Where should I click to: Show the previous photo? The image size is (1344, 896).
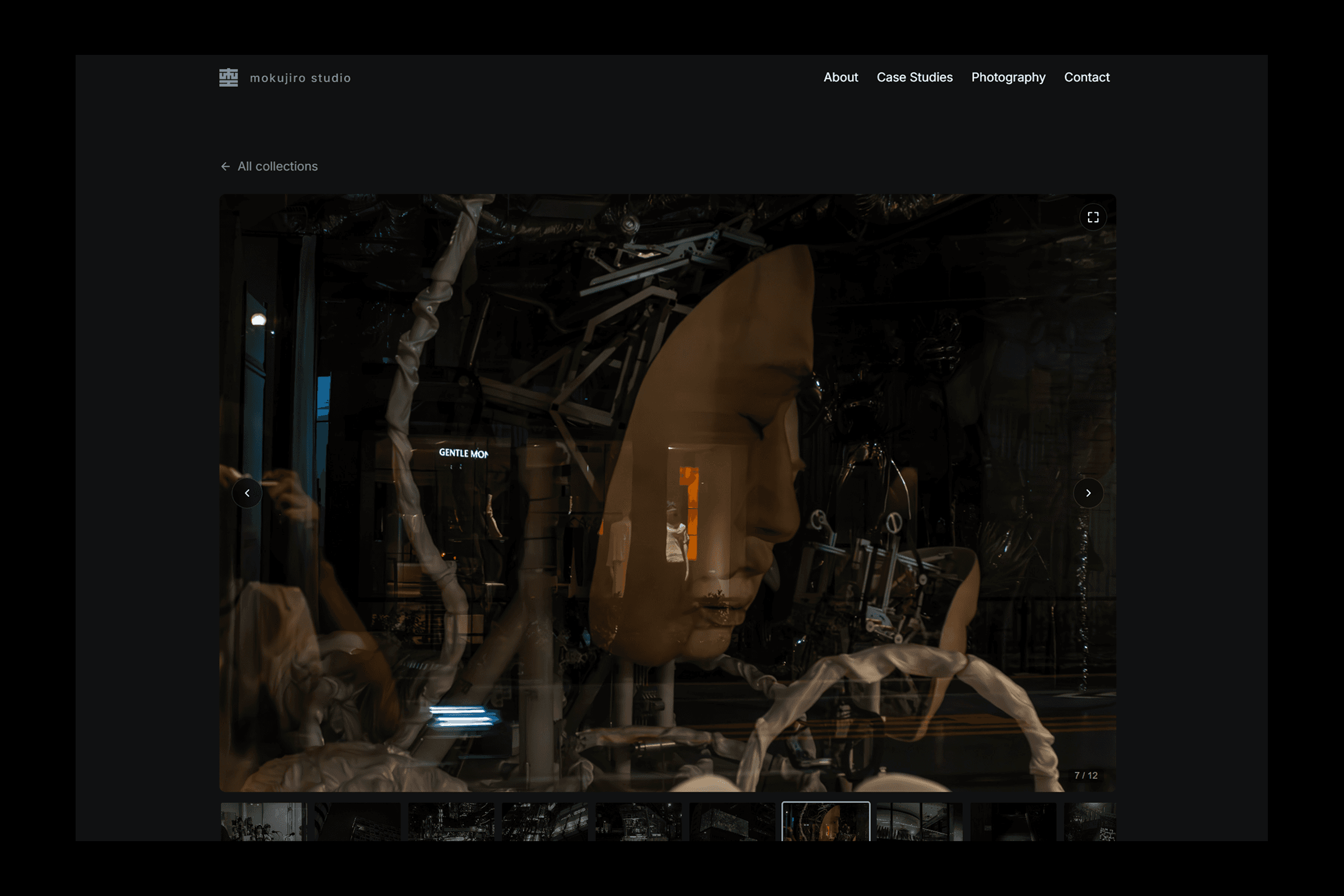pyautogui.click(x=247, y=493)
